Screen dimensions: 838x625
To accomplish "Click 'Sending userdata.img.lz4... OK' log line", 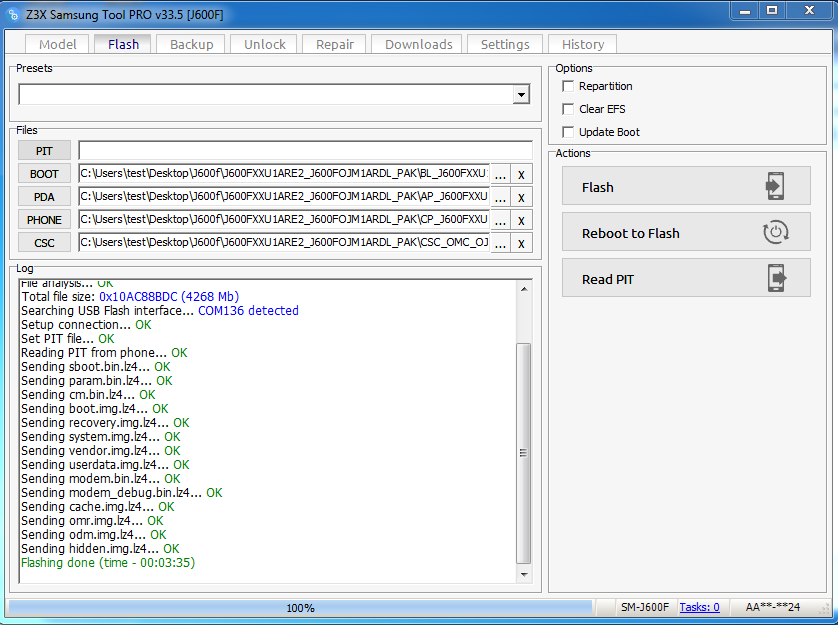I will tap(105, 465).
